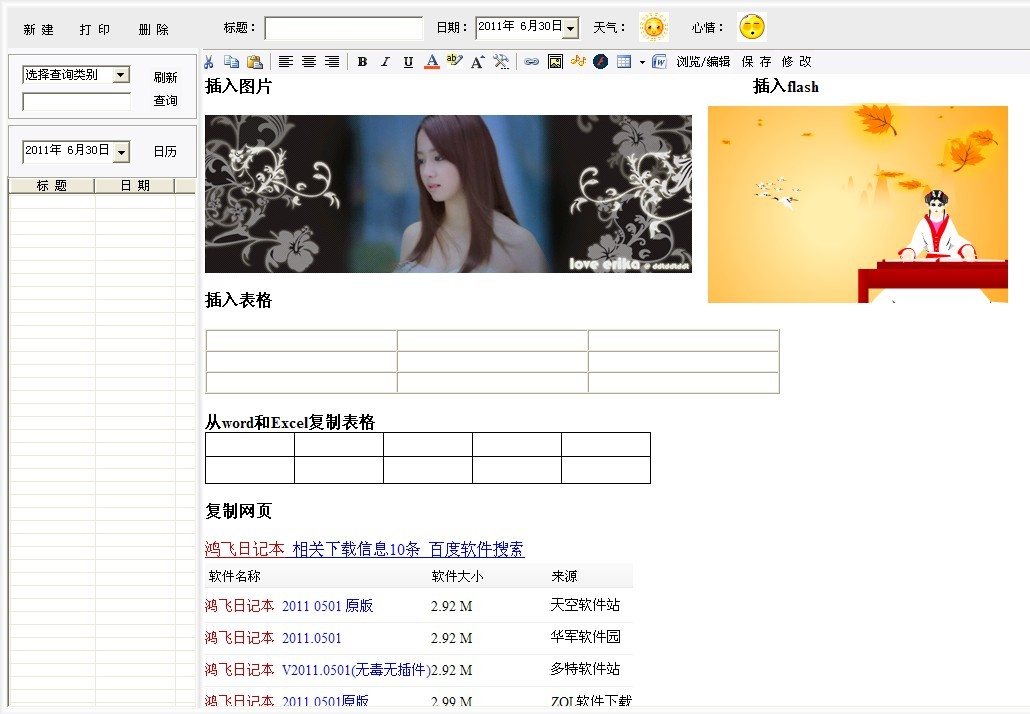Click the font size icon
Viewport: 1030px width, 714px height.
(x=478, y=62)
